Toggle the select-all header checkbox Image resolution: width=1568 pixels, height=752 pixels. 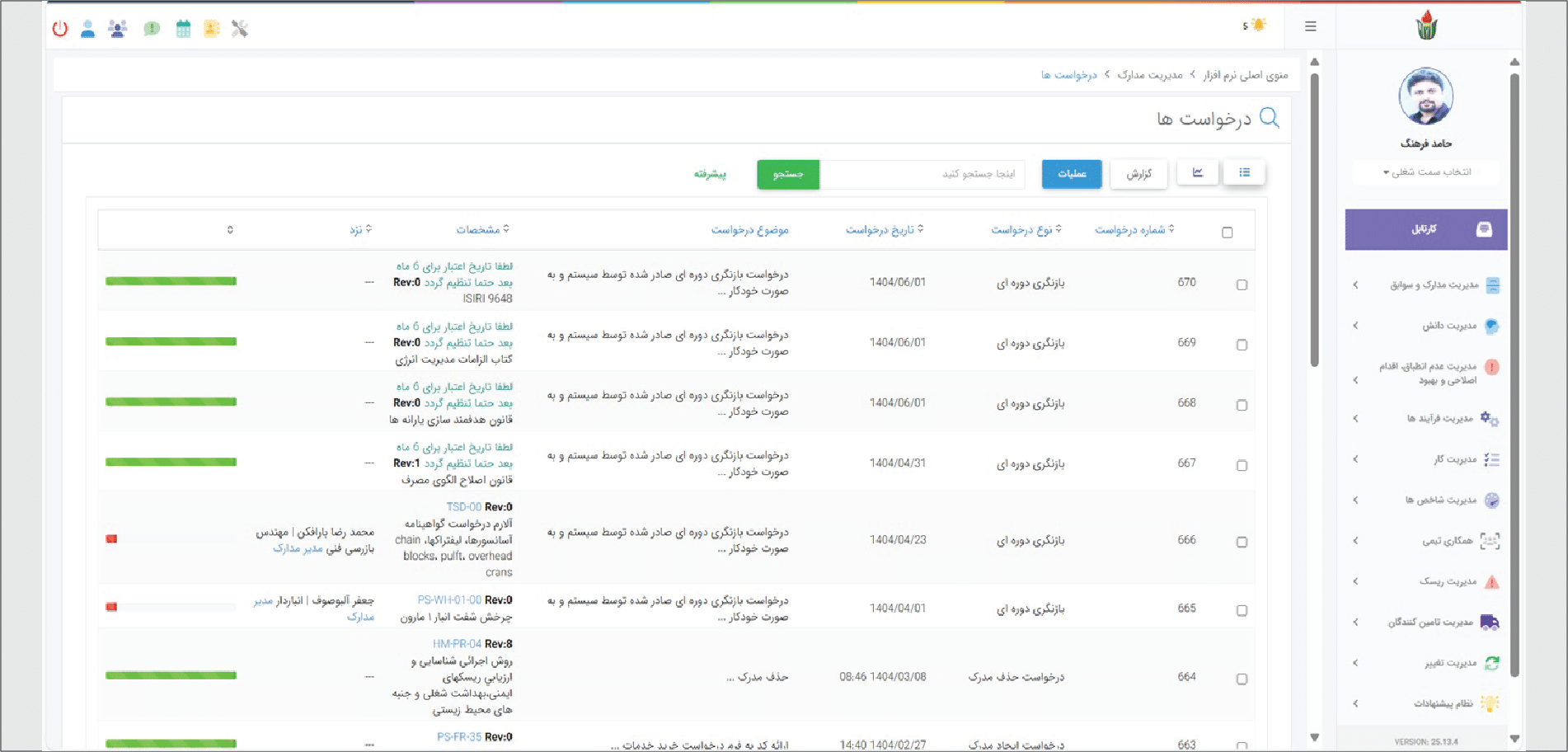1227,233
